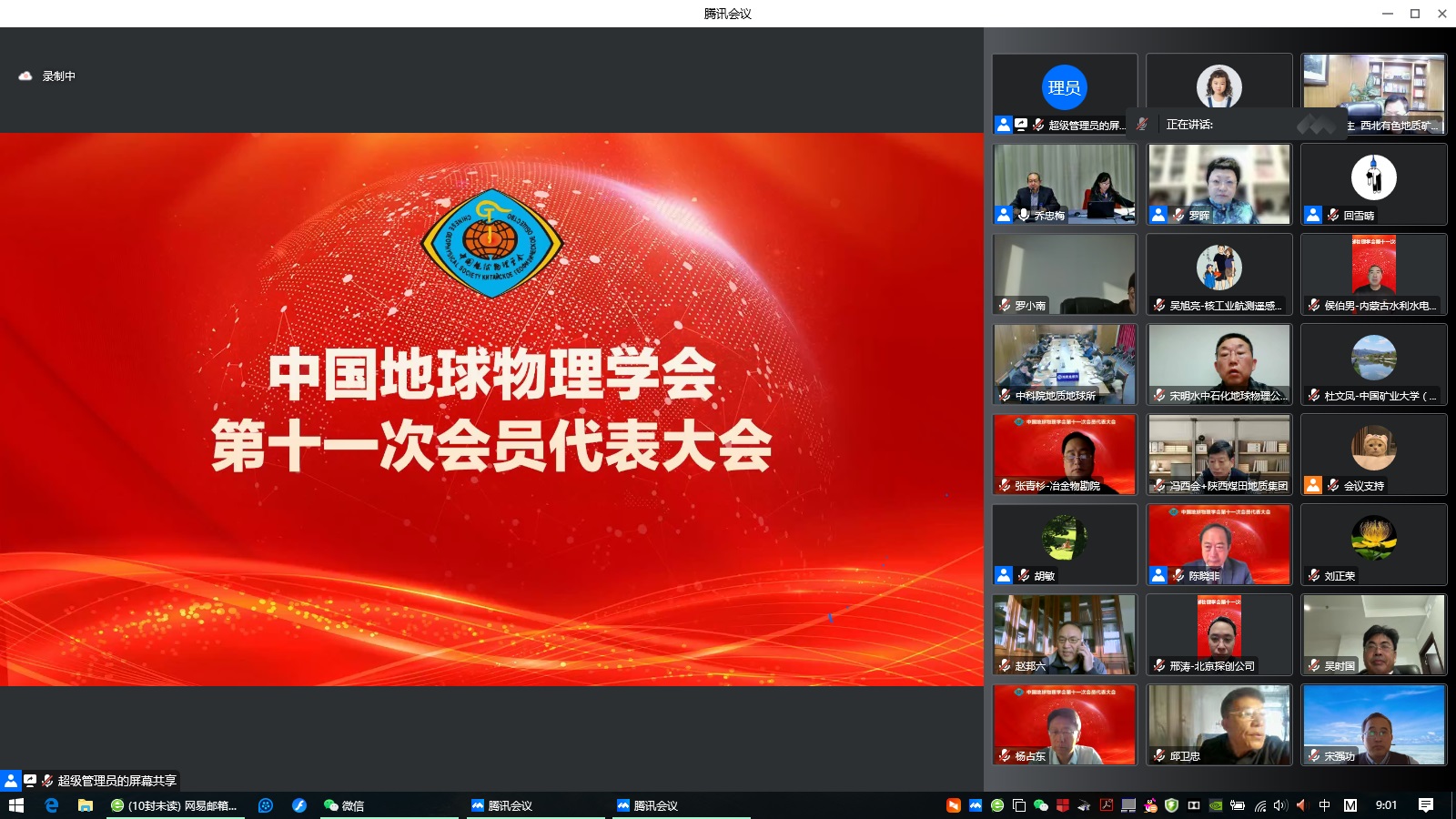The height and width of the screenshot is (819, 1456).
Task: Click the host badge icon on 回雪晴 tile
Action: pyautogui.click(x=1313, y=215)
